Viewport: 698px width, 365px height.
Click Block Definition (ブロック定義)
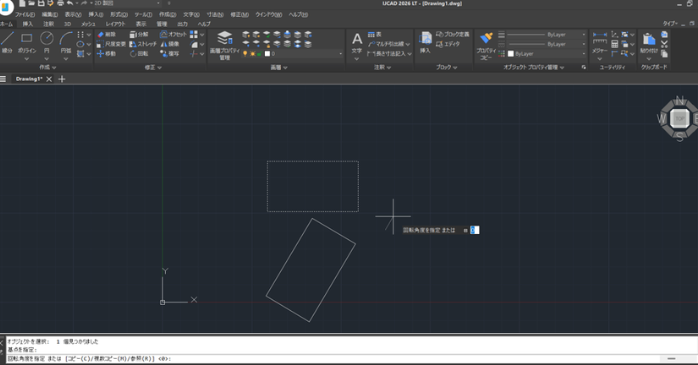[452, 34]
